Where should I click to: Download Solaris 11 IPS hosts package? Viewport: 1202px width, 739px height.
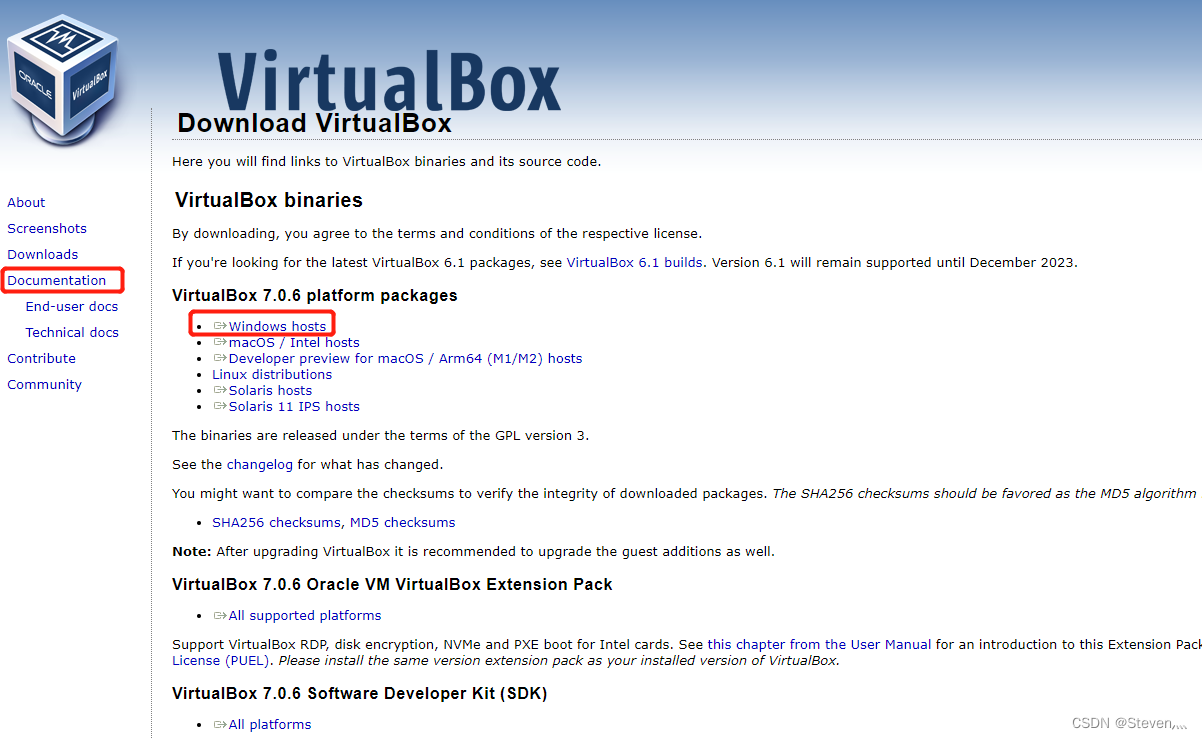coord(294,406)
